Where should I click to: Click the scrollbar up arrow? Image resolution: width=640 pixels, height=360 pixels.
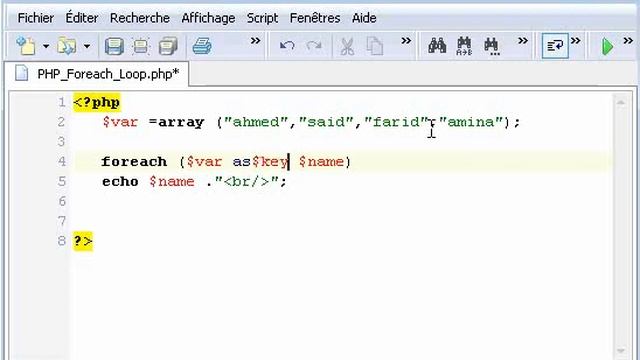coord(621,102)
